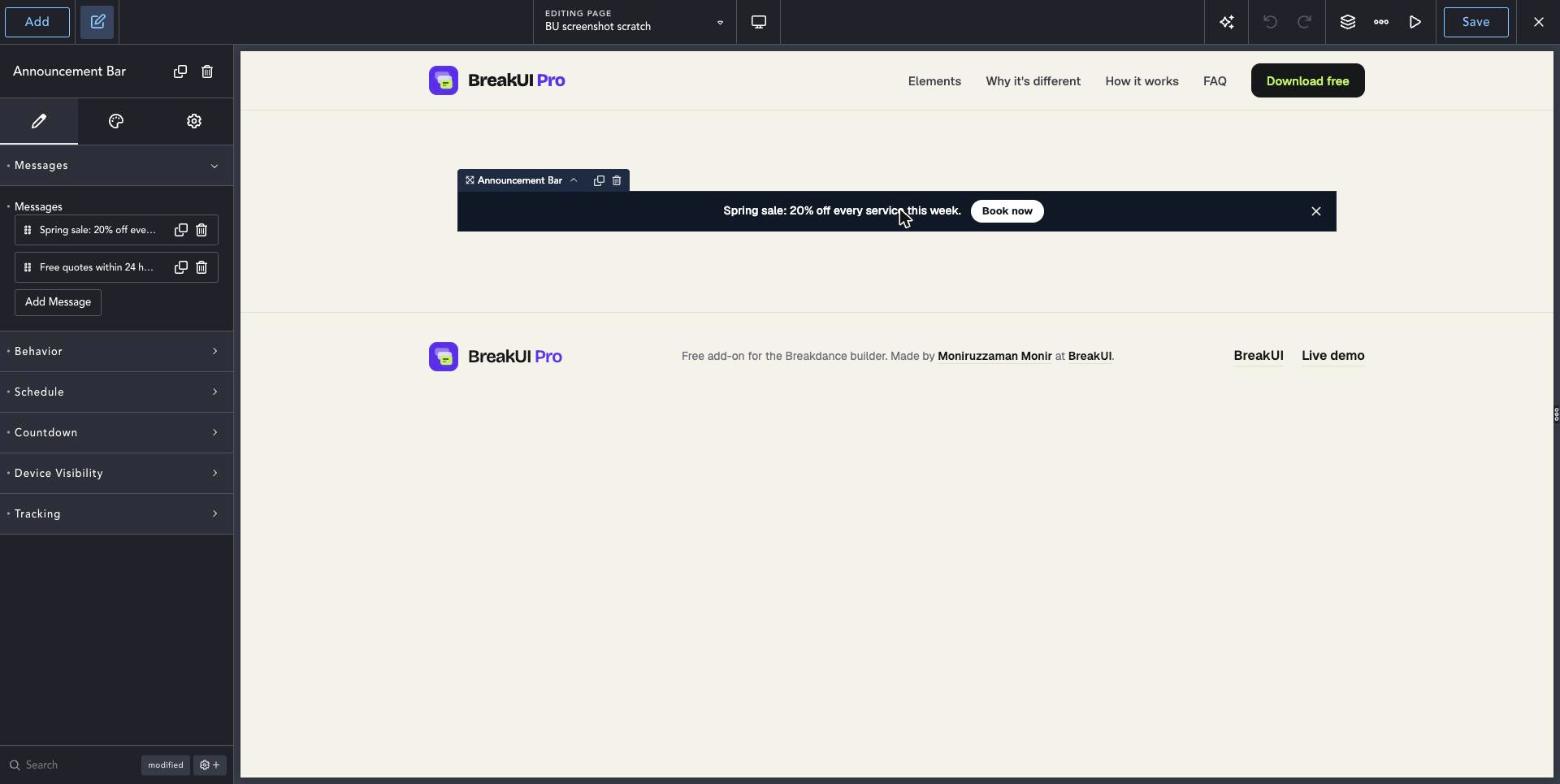Expand the Schedule section
The width and height of the screenshot is (1560, 784).
116,392
